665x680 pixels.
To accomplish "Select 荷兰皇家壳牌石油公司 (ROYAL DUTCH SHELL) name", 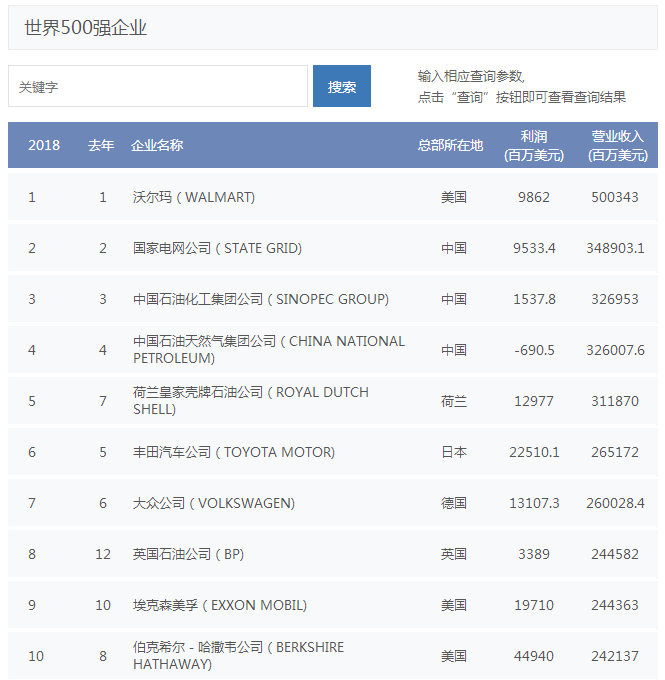I will click(251, 401).
